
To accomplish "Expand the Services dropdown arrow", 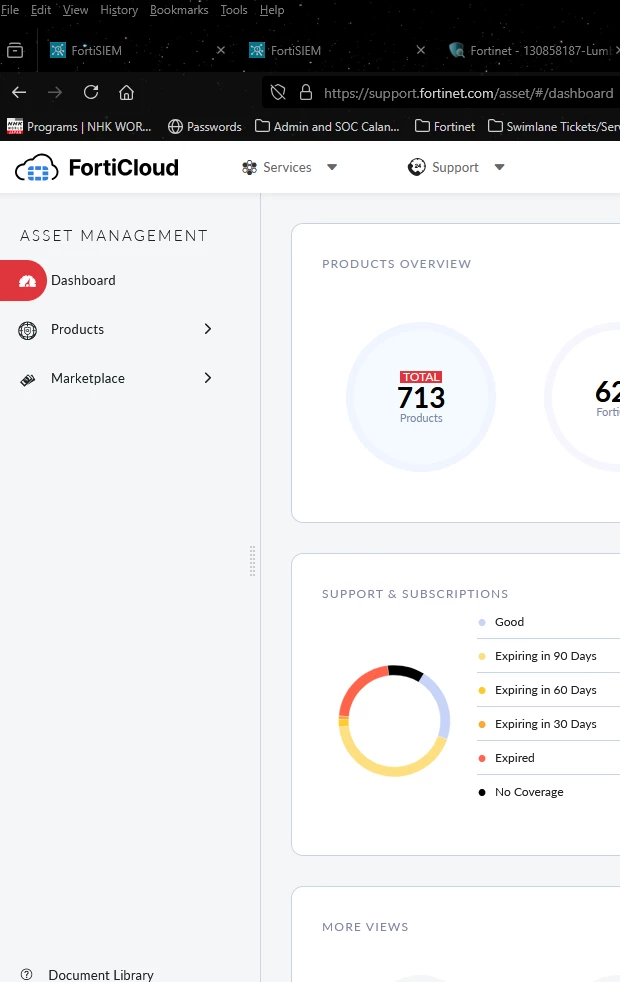I will pos(332,167).
